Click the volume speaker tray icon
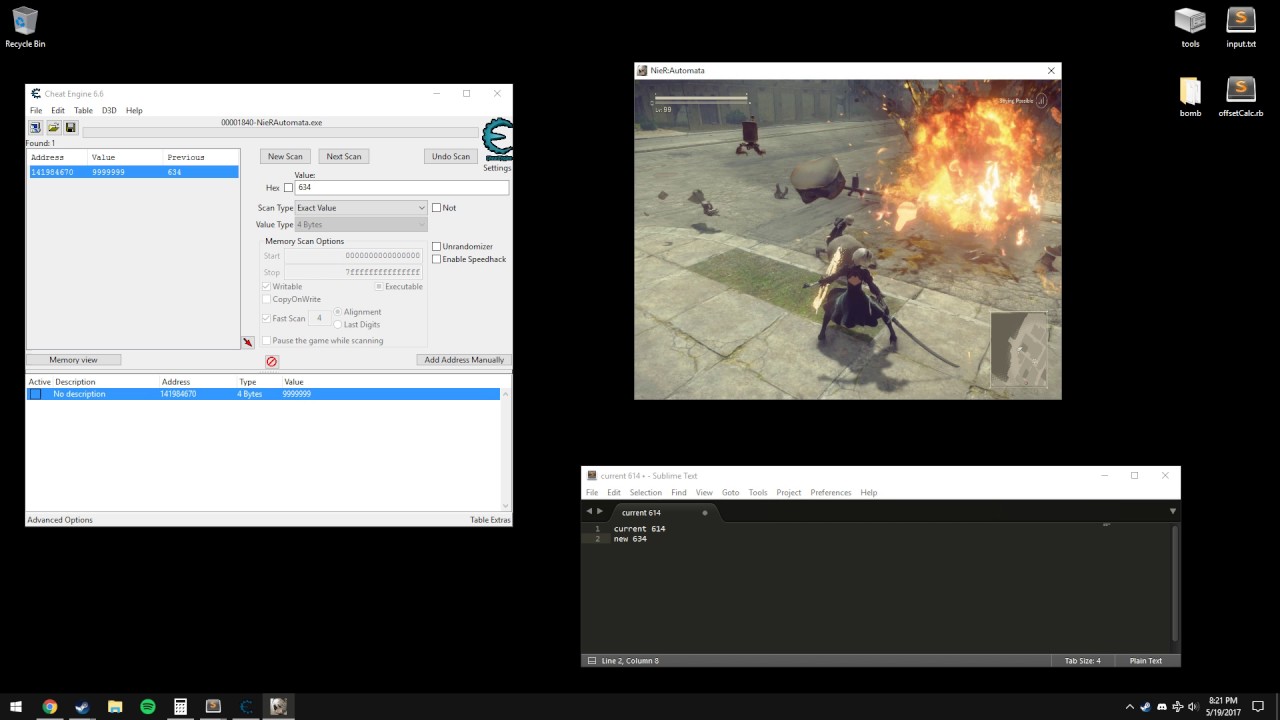Screen dimensions: 1280x720 pos(1193,707)
